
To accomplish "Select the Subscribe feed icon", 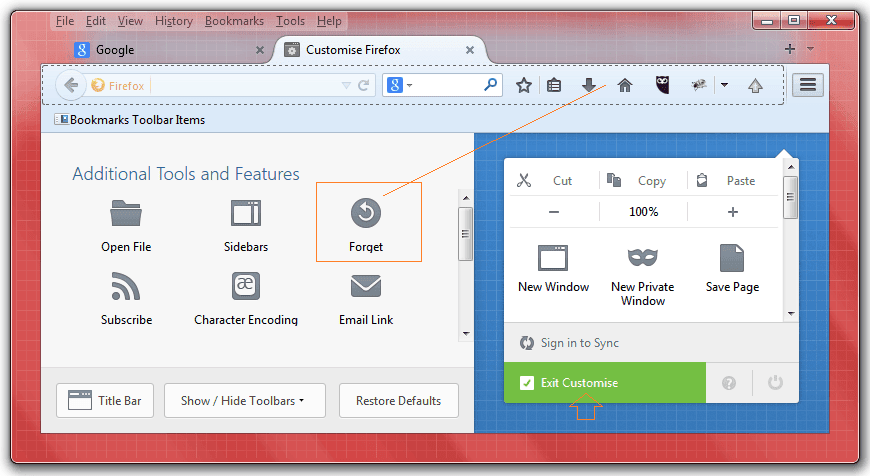I will [126, 286].
